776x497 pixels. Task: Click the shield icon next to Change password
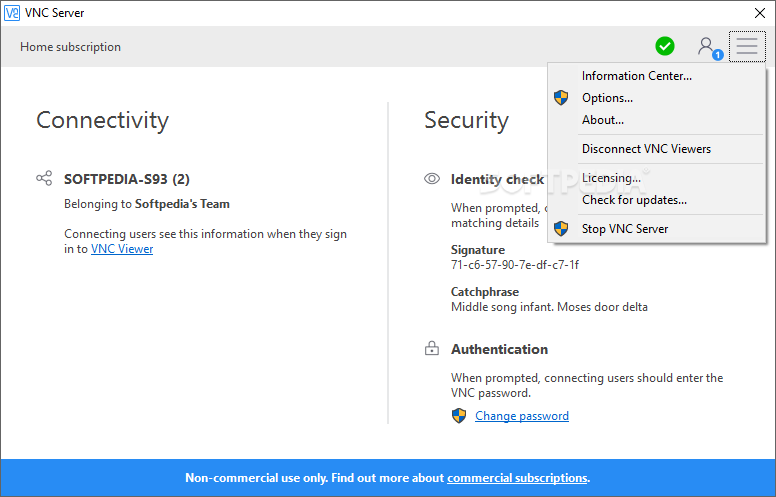pos(459,416)
